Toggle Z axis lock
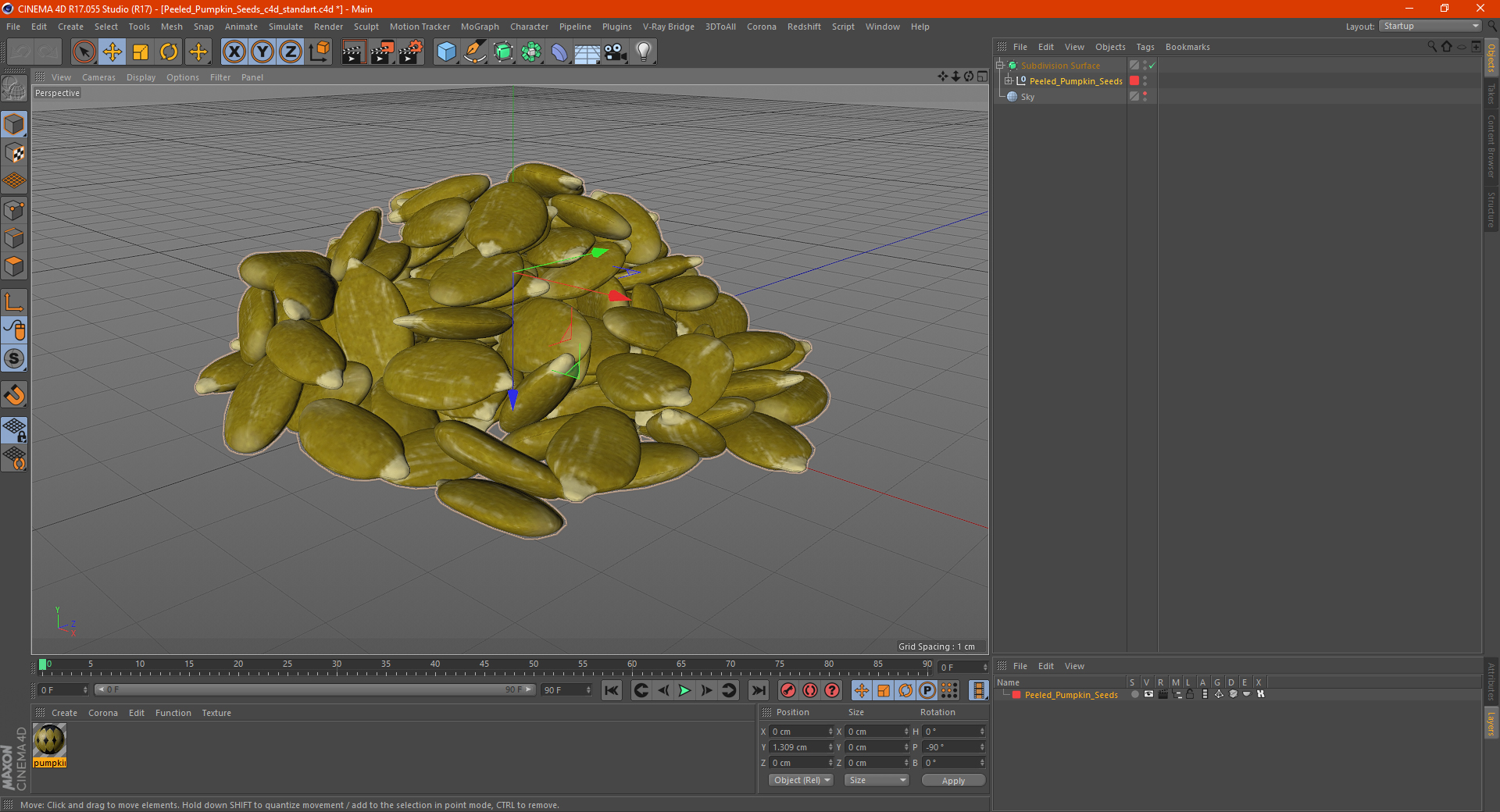1500x812 pixels. coord(291,52)
